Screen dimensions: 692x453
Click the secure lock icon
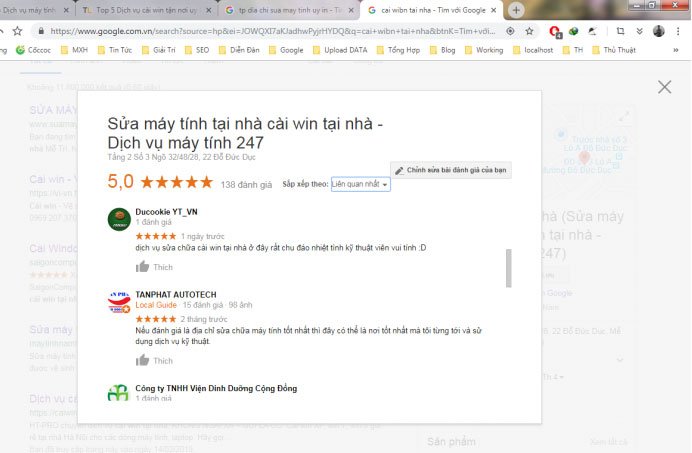pyautogui.click(x=41, y=31)
